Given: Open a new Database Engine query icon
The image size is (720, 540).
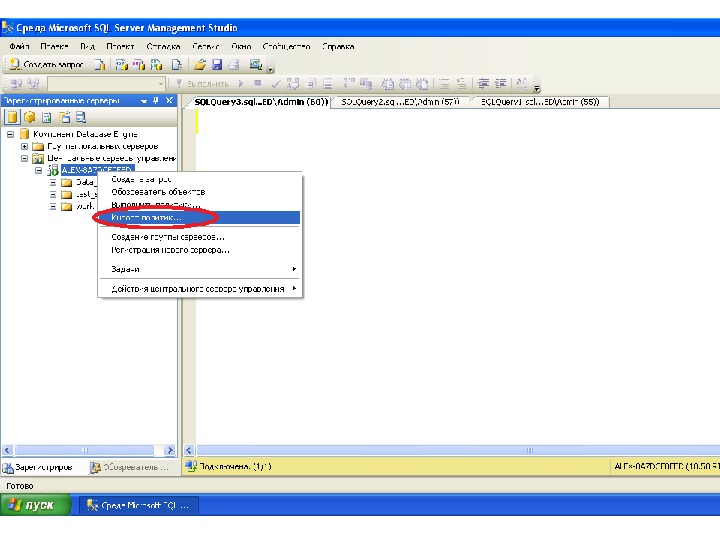Looking at the screenshot, I should pyautogui.click(x=100, y=65).
